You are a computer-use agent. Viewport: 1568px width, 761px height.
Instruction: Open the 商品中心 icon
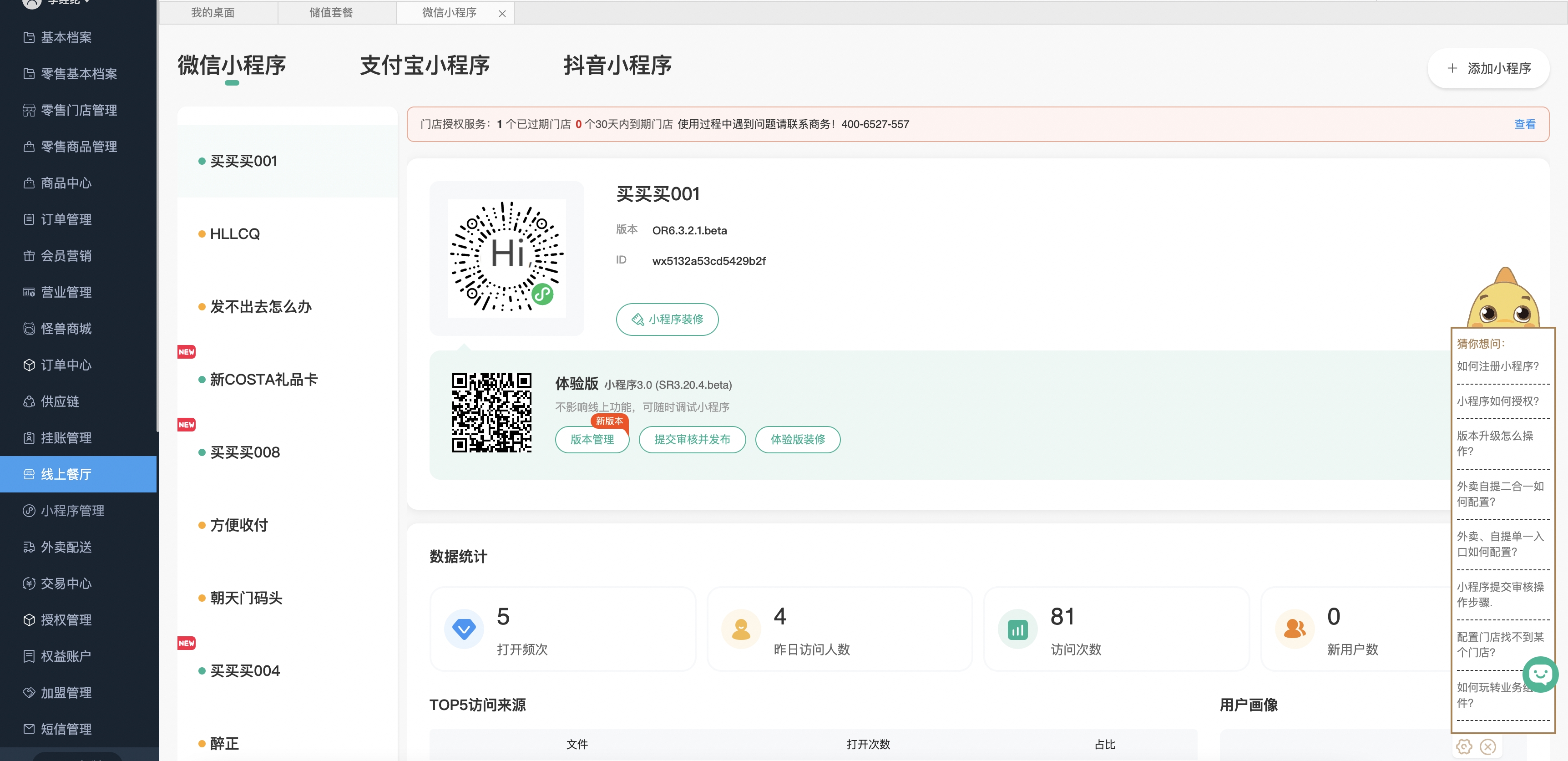click(29, 183)
